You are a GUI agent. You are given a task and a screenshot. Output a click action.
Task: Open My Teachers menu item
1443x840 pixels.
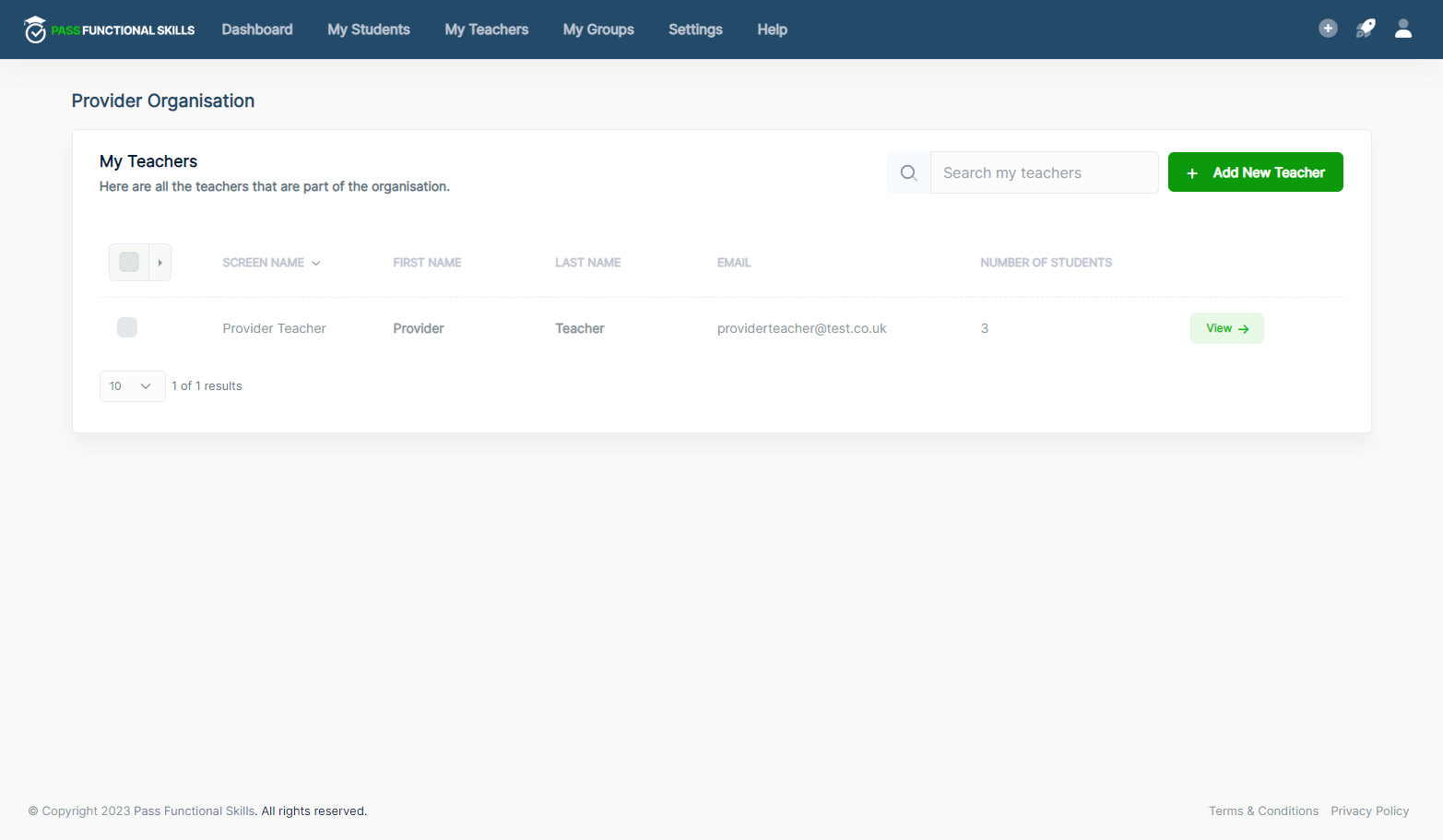487,30
